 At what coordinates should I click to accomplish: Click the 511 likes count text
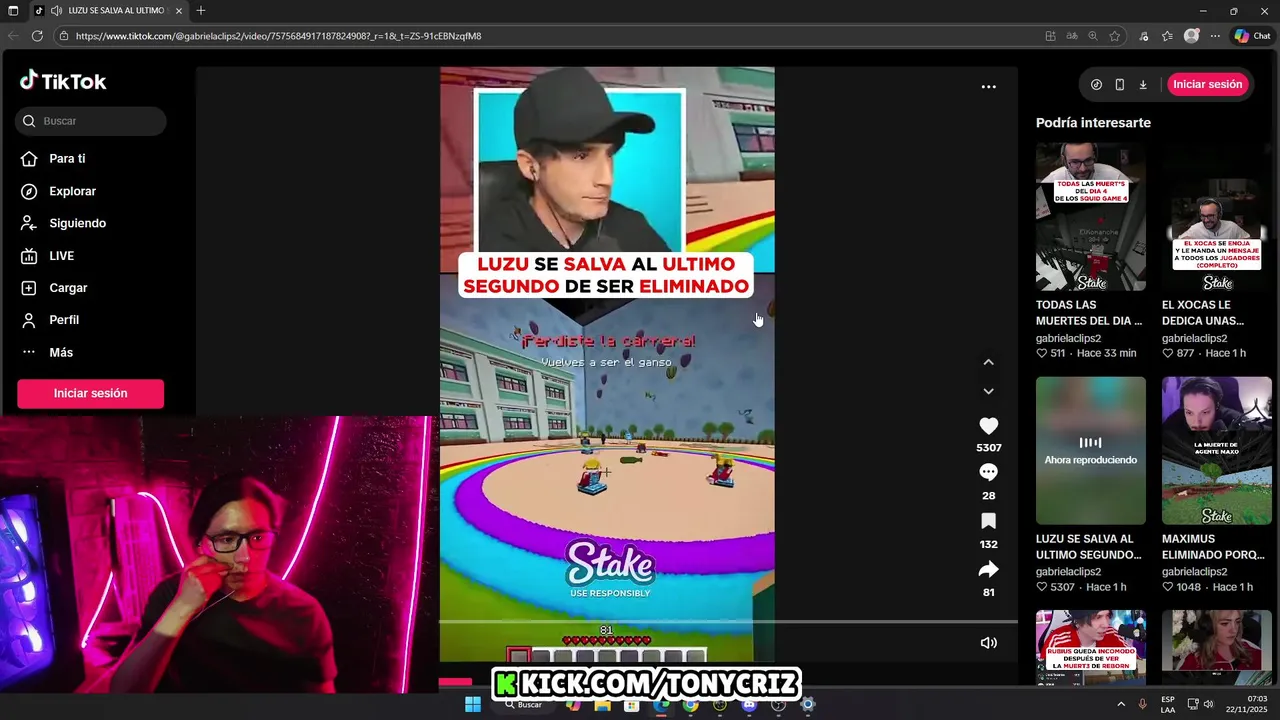tap(1057, 353)
